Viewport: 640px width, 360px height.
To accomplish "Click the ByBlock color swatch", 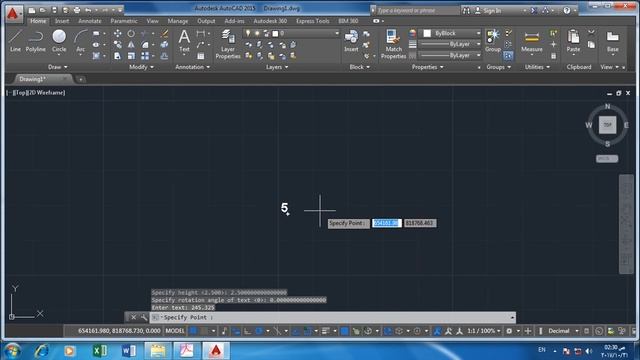I will pyautogui.click(x=427, y=33).
